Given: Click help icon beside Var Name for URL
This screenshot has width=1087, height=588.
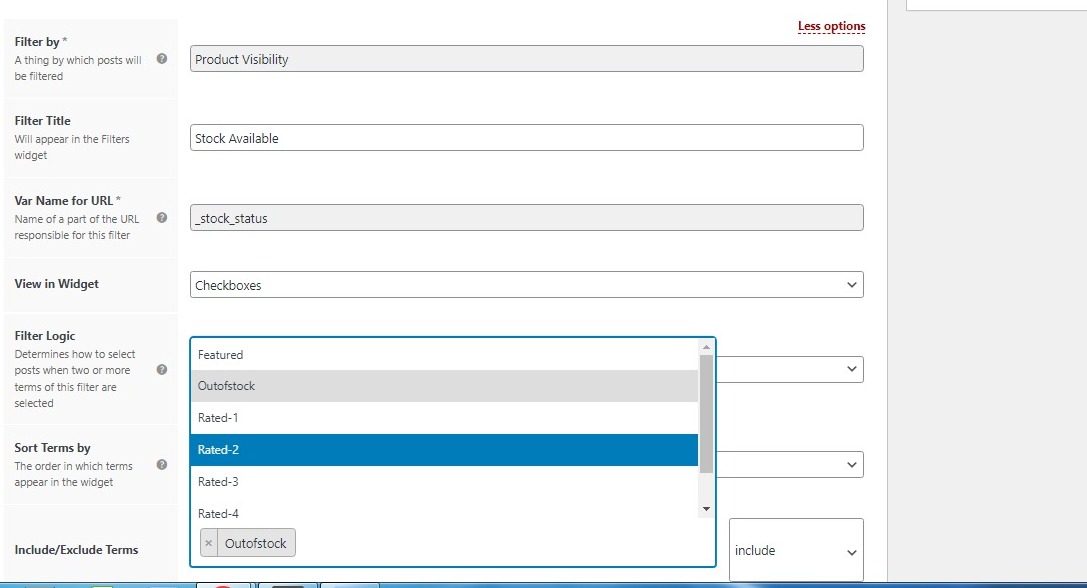Looking at the screenshot, I should (162, 218).
